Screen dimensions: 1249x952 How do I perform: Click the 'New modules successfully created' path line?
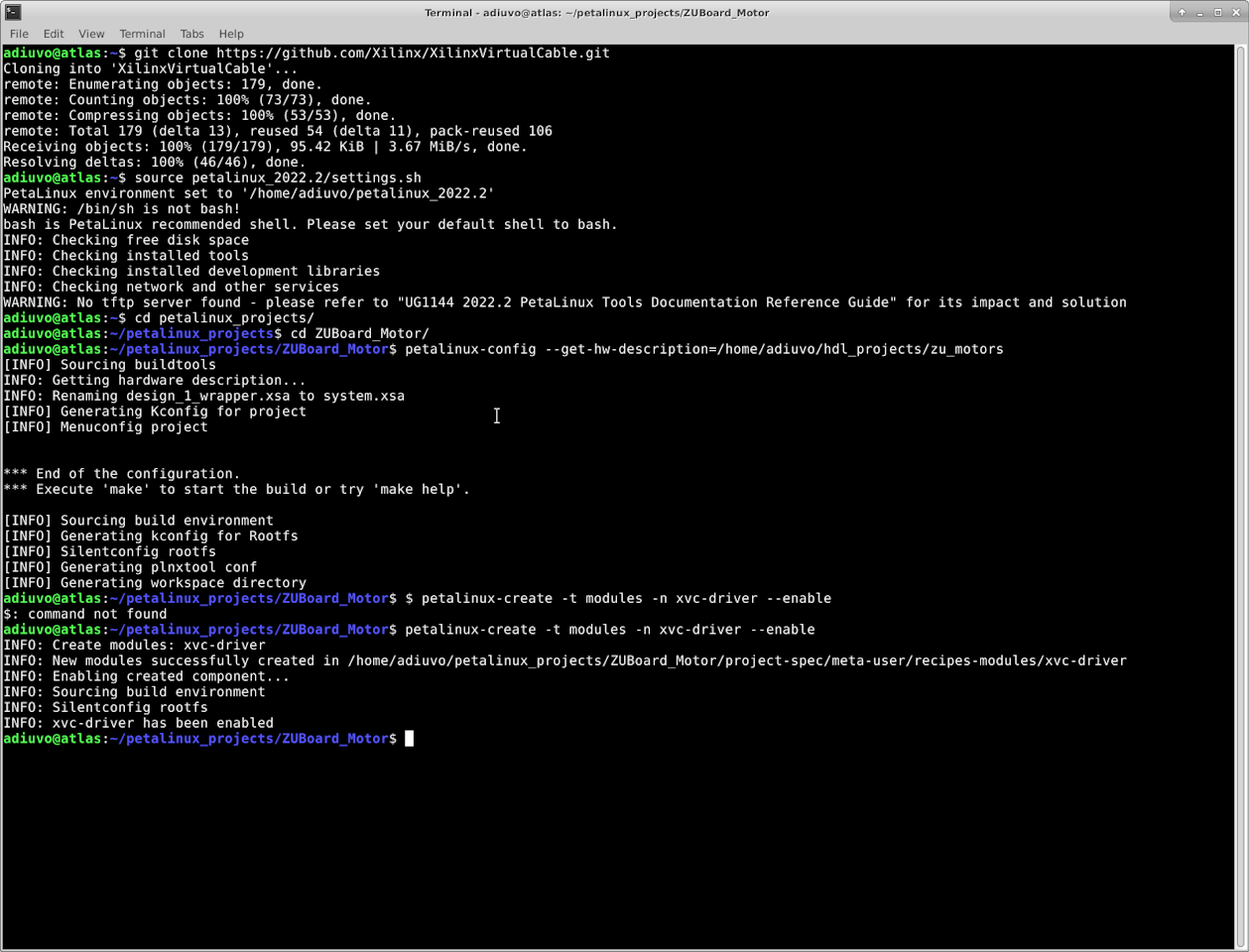pyautogui.click(x=564, y=660)
